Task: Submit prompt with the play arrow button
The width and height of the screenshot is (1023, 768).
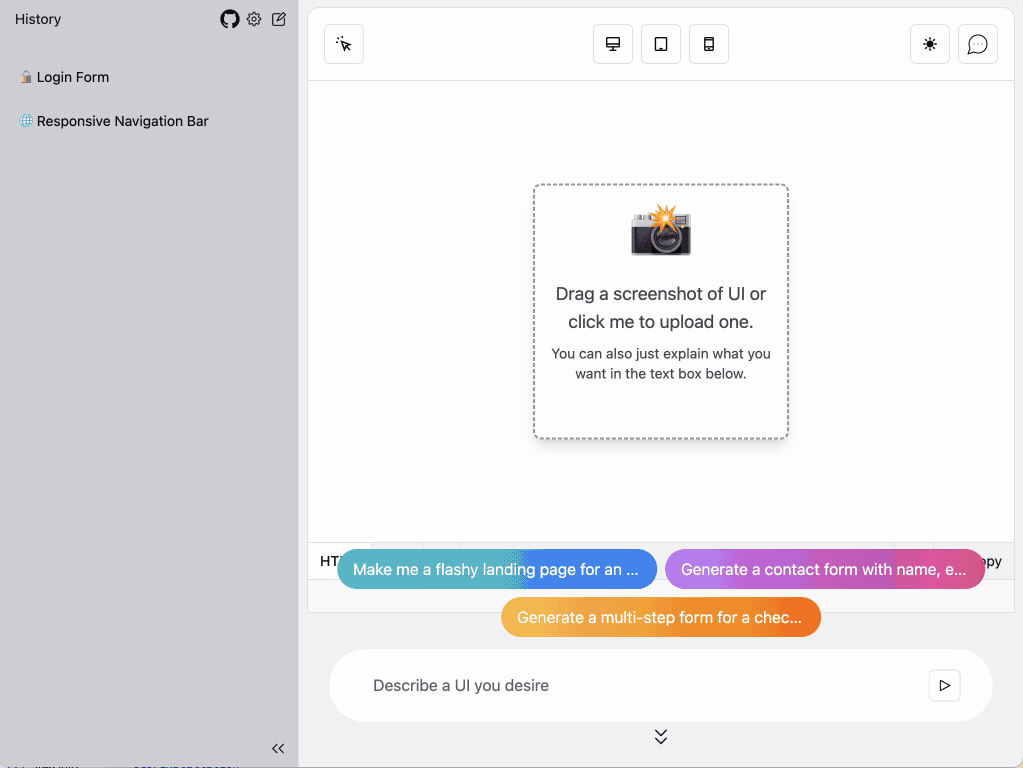Action: tap(943, 685)
